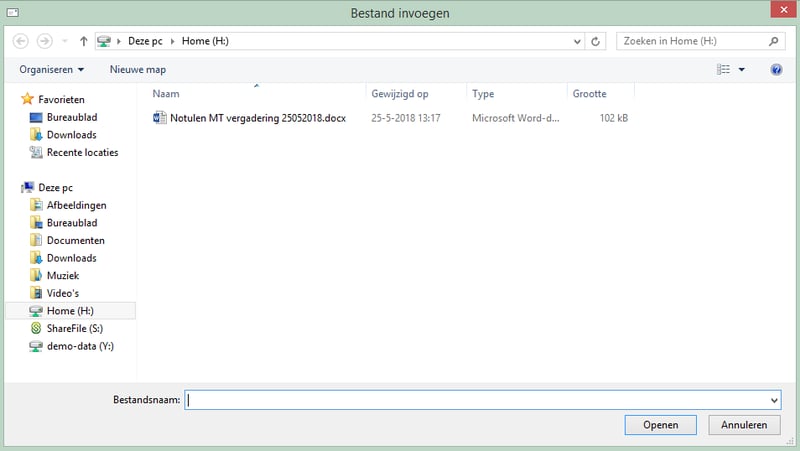The width and height of the screenshot is (800, 451).
Task: Open Downloads under Deze pc
Action: (71, 258)
